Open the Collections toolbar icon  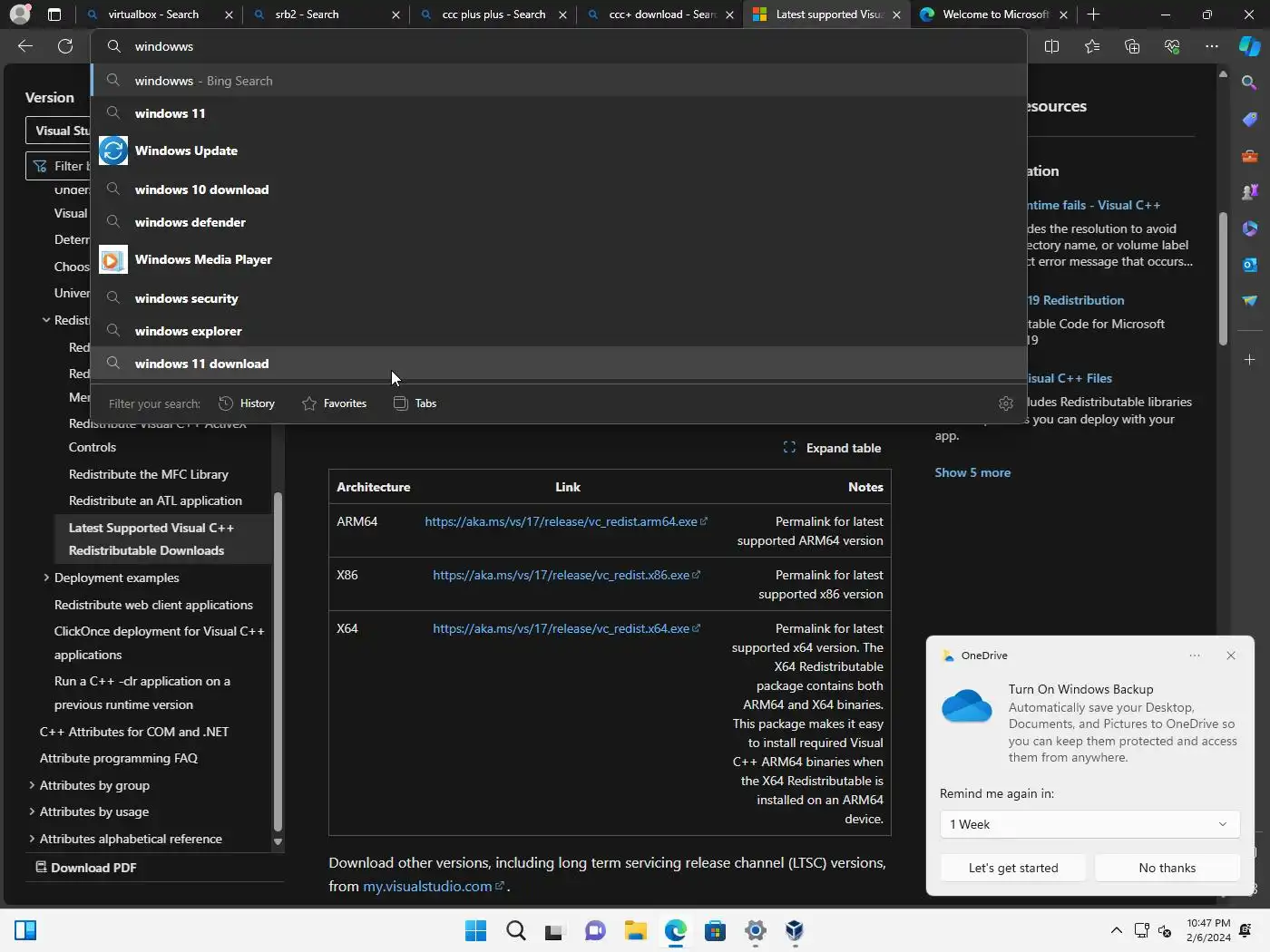pos(1131,46)
